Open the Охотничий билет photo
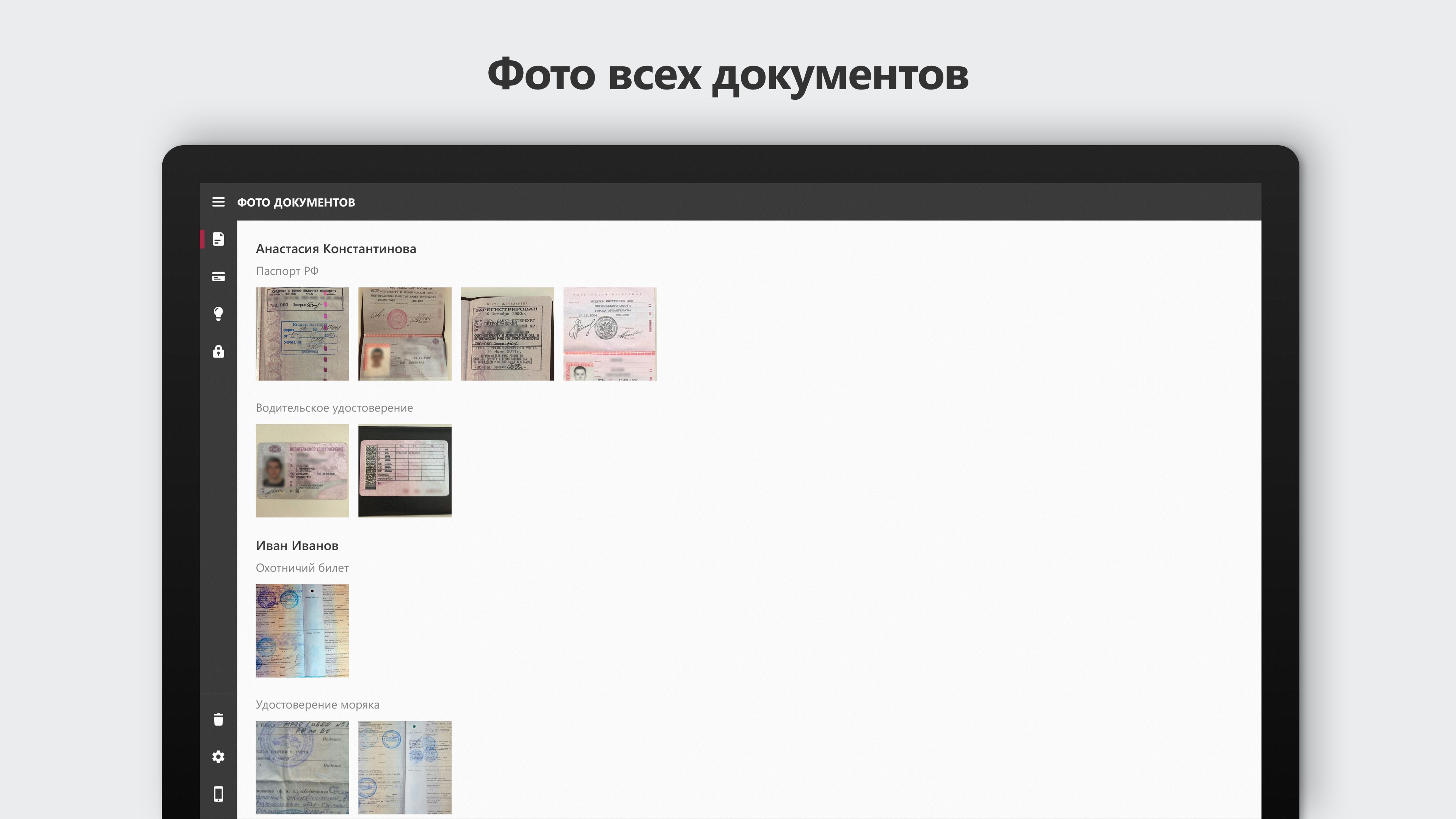This screenshot has width=1456, height=819. point(303,630)
